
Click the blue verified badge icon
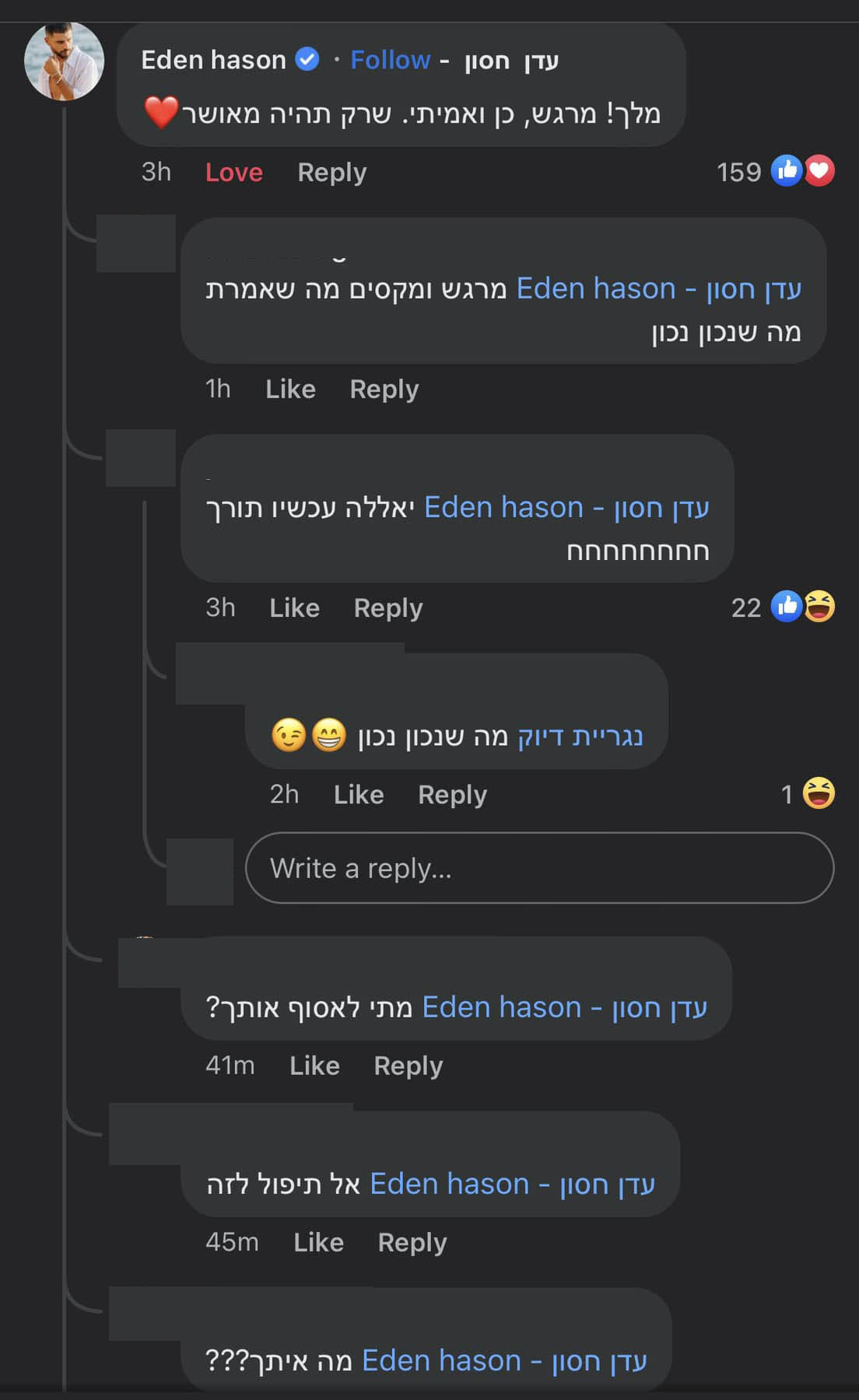[x=308, y=59]
